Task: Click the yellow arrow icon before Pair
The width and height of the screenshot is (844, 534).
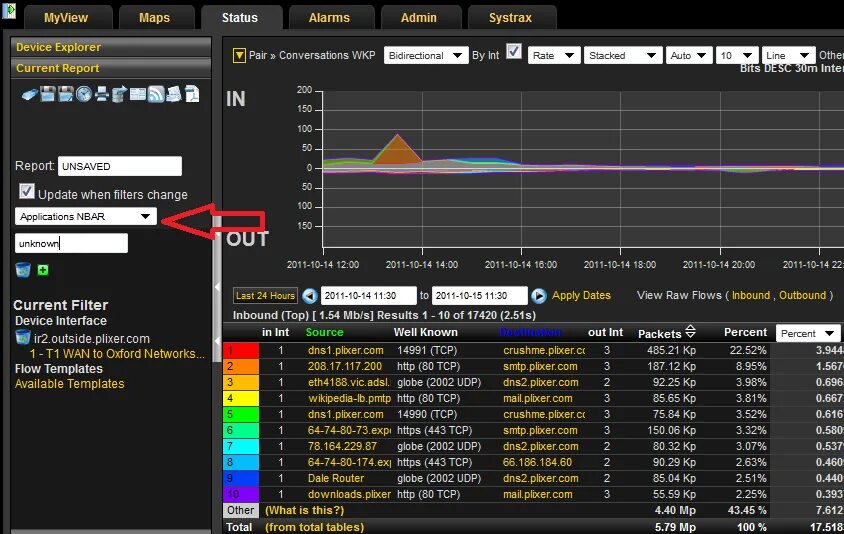Action: click(239, 55)
